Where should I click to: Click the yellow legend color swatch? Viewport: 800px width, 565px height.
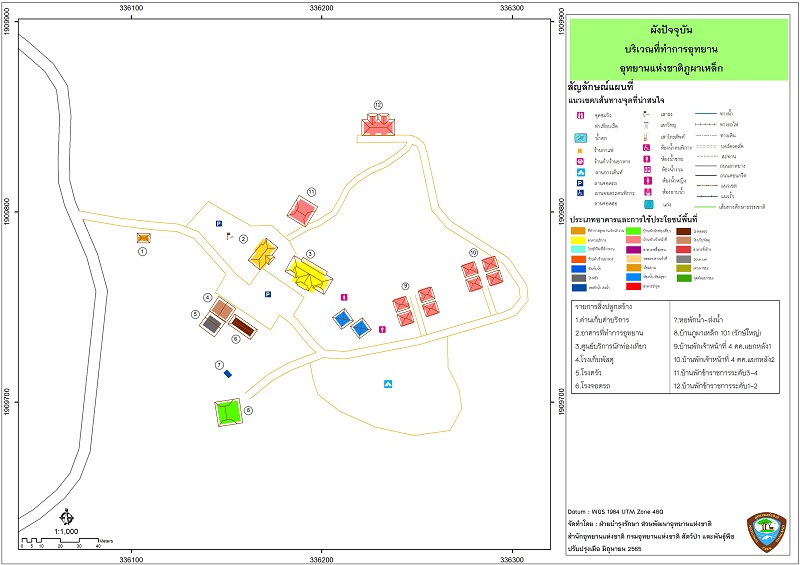[578, 240]
